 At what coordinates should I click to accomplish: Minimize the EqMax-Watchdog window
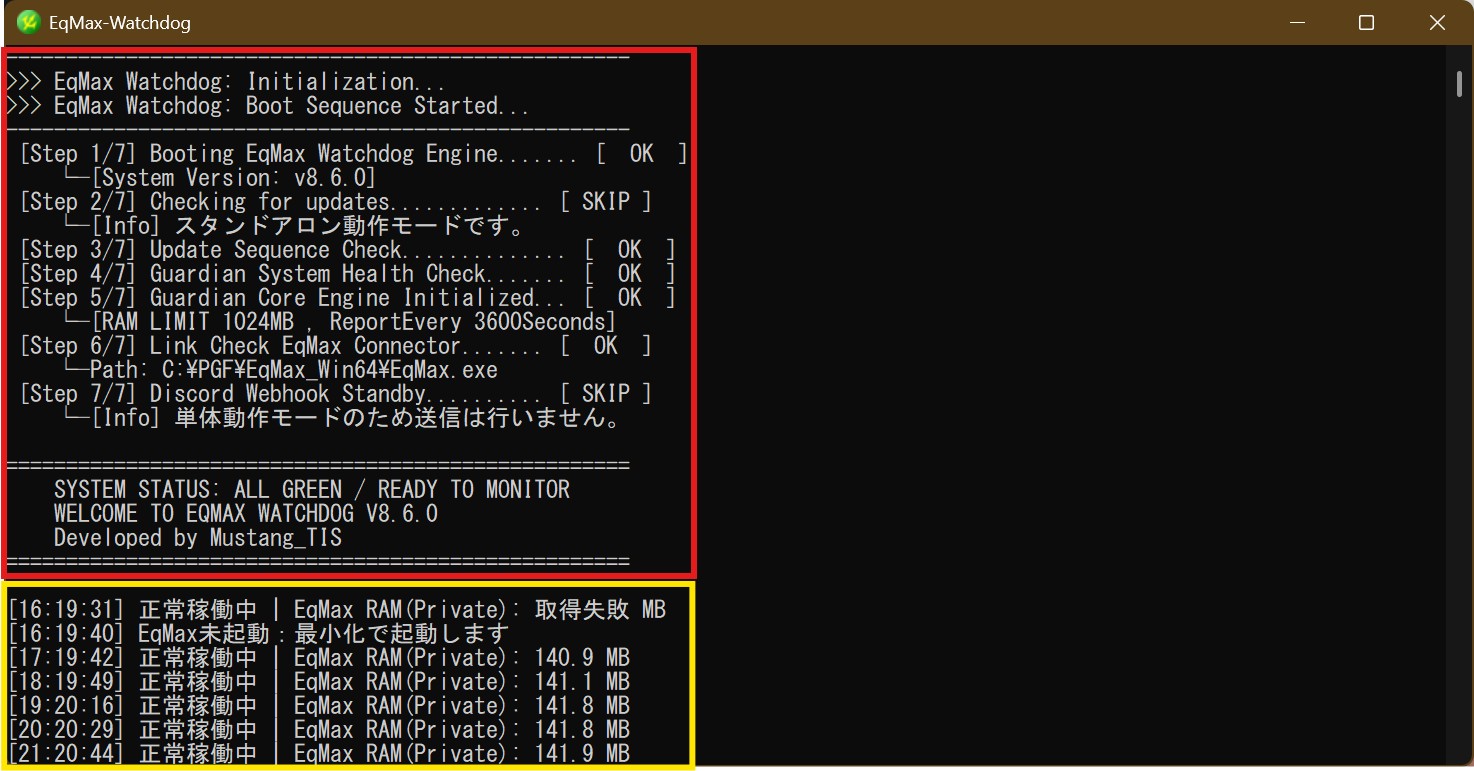point(1297,23)
